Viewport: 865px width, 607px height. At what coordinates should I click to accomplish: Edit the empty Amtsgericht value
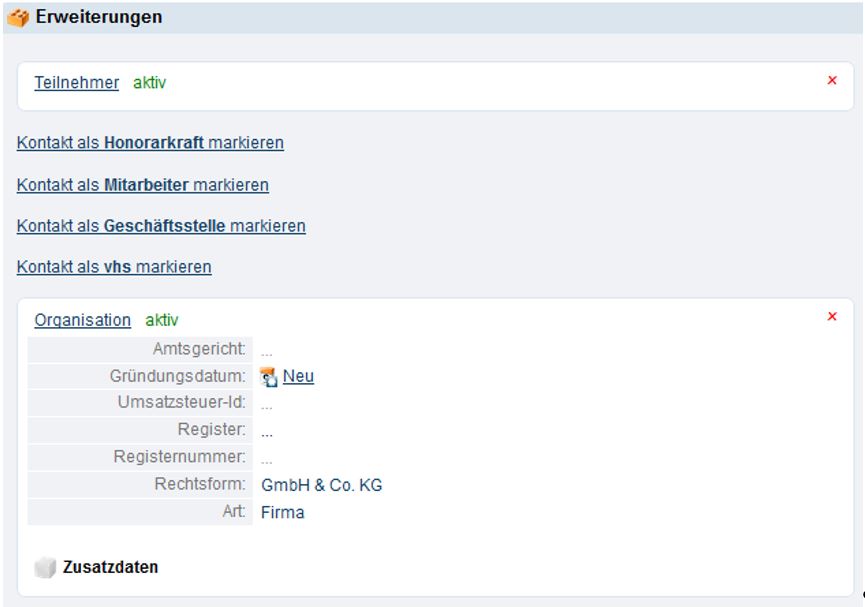(x=267, y=351)
